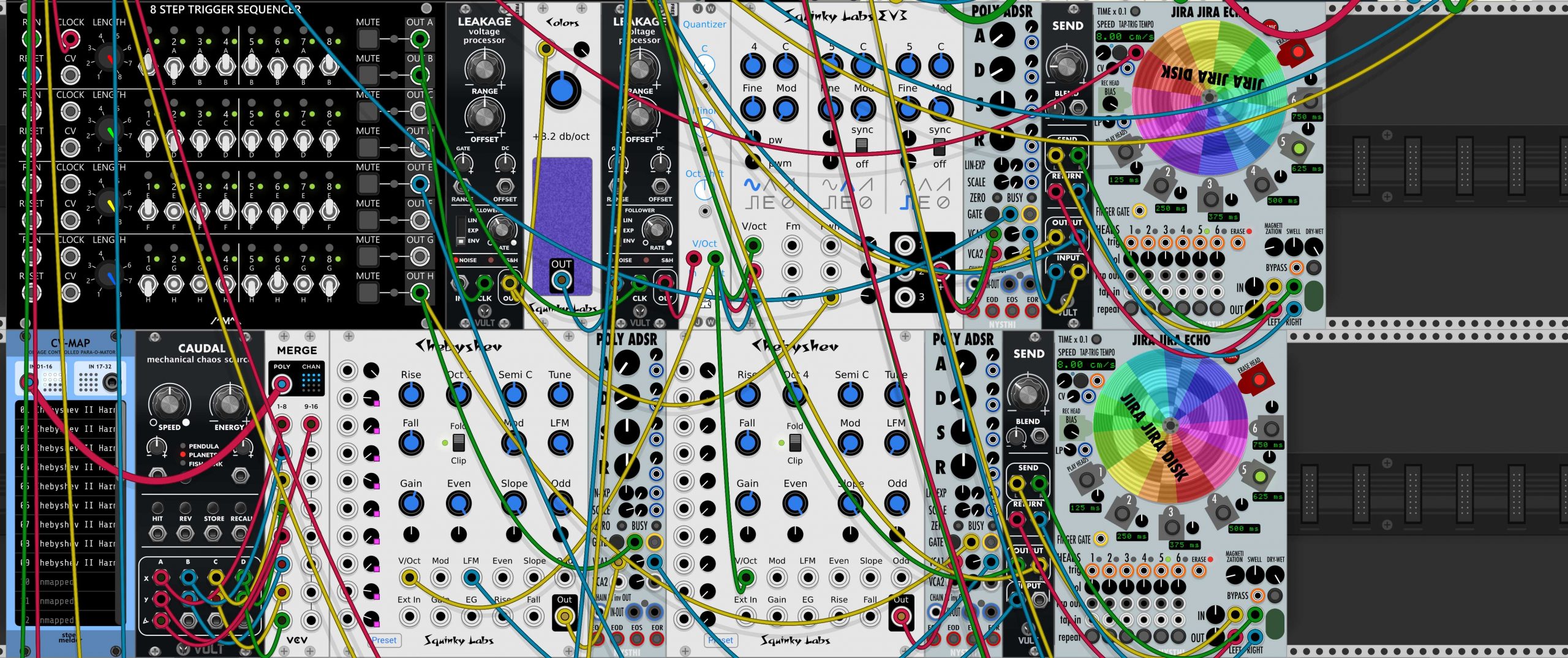
Task: Open Preset menu on left Chebyshev
Action: point(384,640)
